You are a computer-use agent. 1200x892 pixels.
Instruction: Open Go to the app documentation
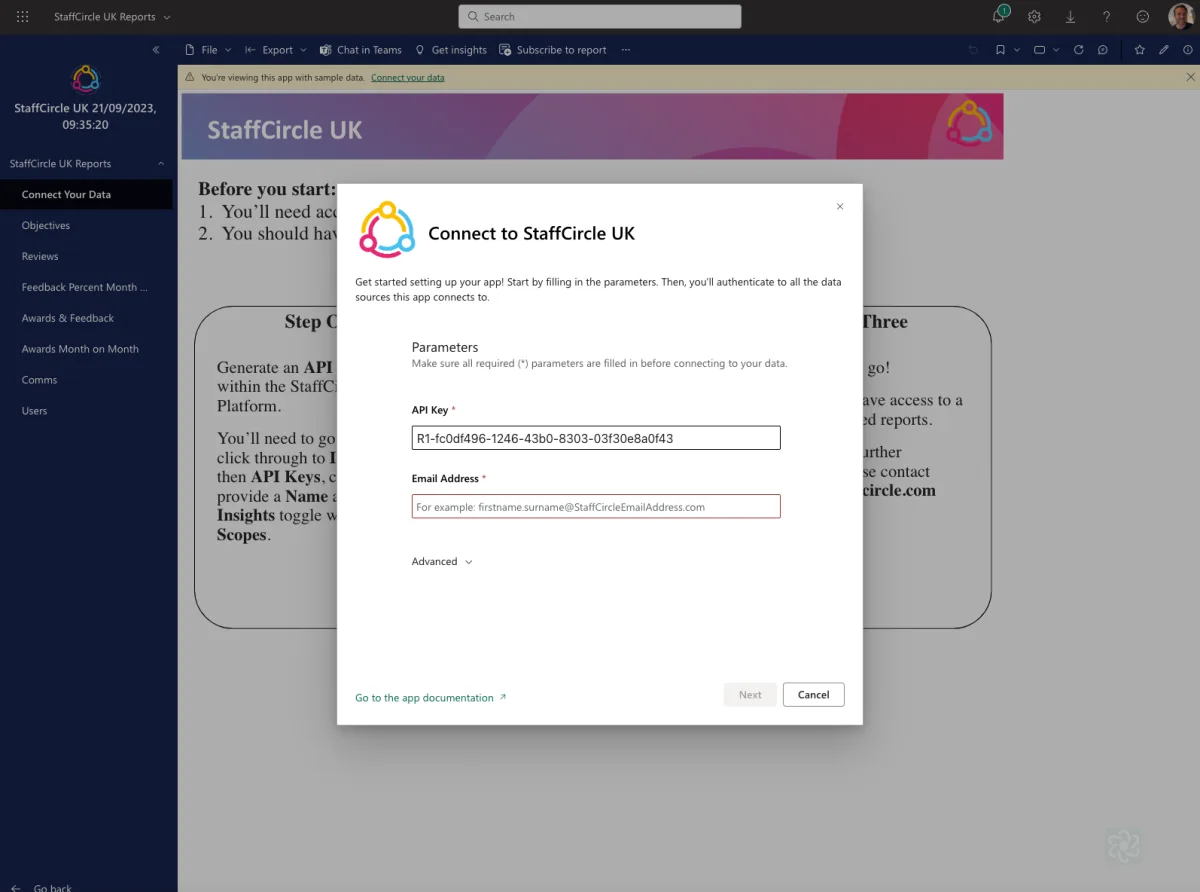point(431,698)
